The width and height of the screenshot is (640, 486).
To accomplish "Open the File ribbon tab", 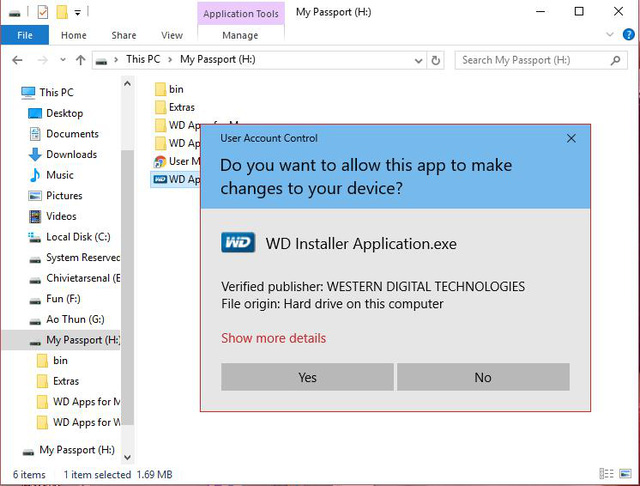I will [x=24, y=35].
